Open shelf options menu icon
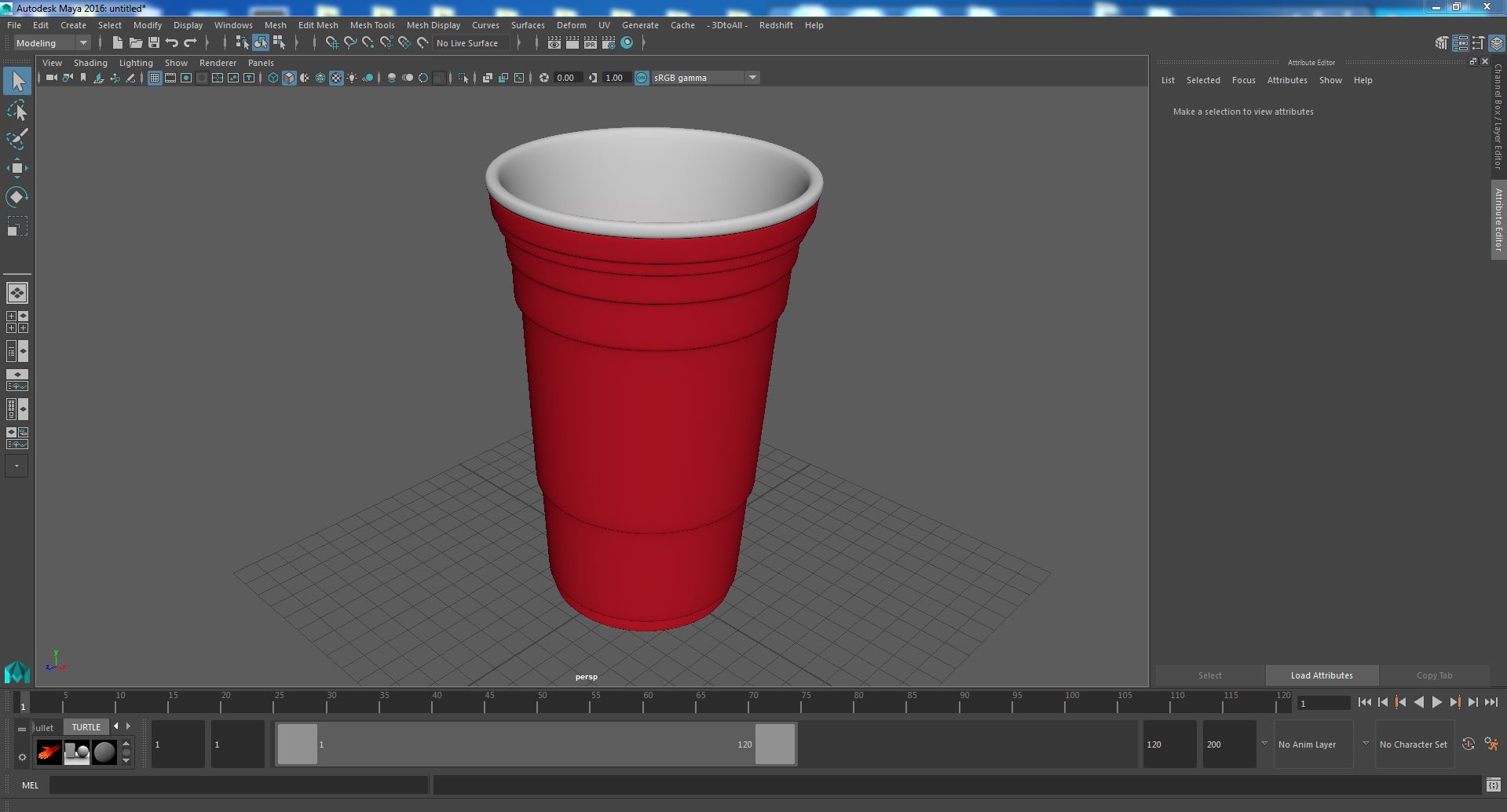 [x=22, y=757]
